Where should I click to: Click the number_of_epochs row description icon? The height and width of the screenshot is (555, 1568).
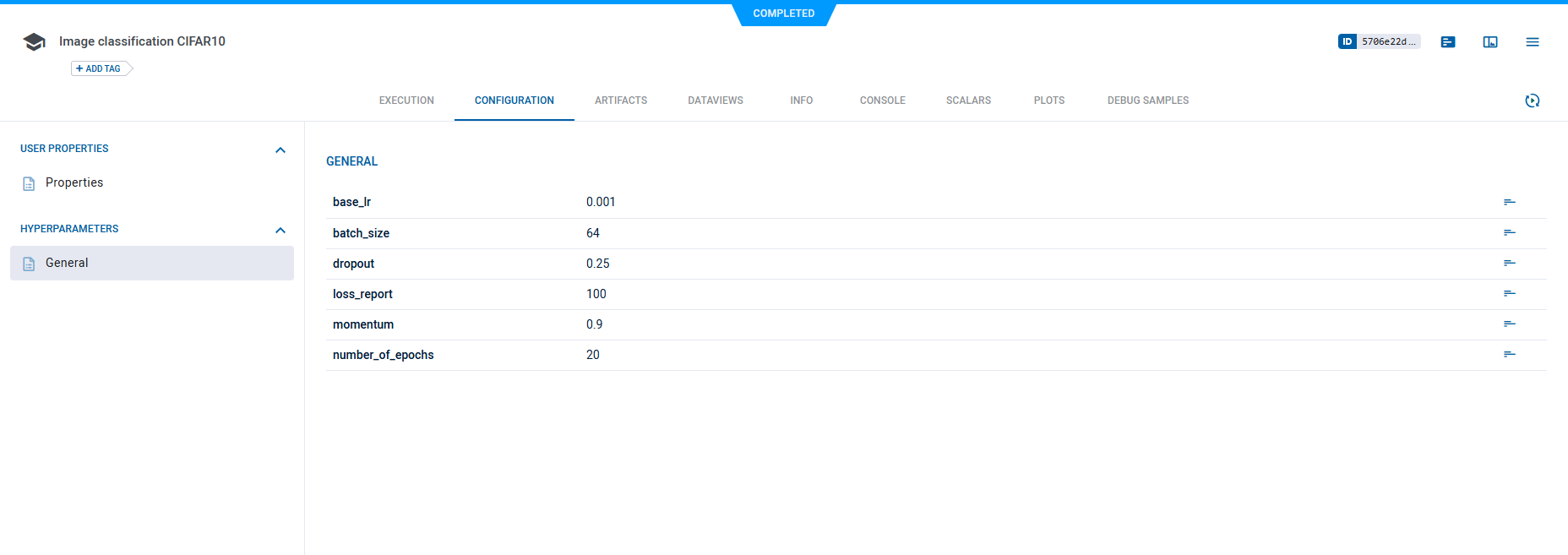[x=1510, y=355]
